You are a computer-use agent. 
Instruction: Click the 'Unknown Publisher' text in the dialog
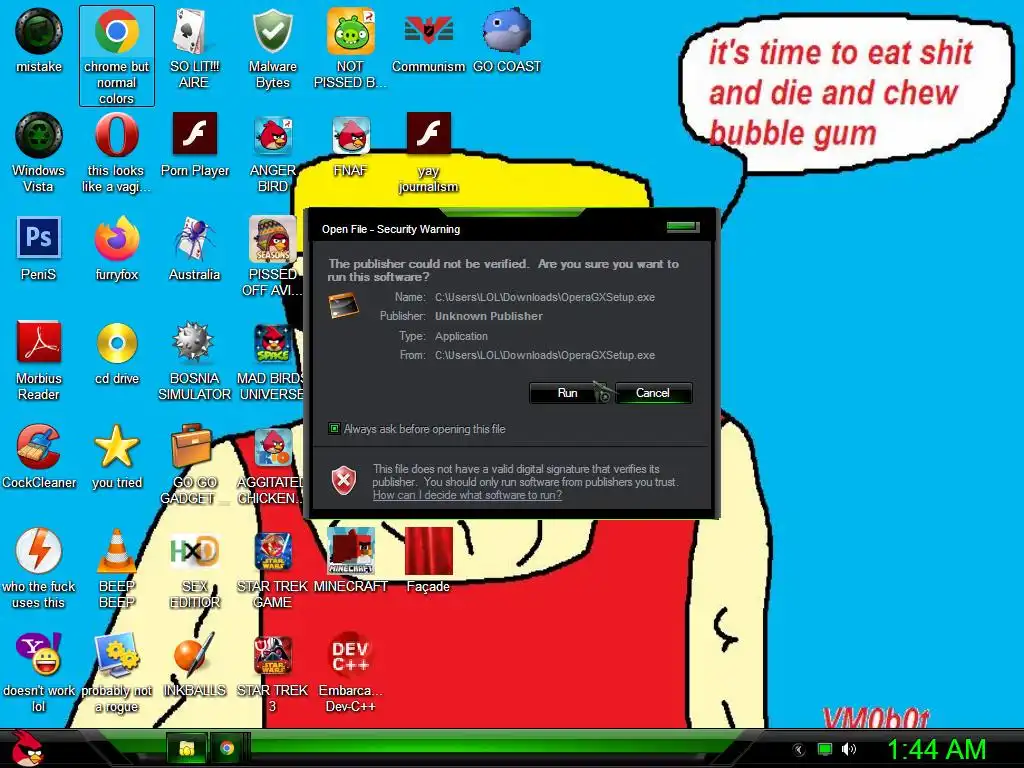tap(488, 316)
